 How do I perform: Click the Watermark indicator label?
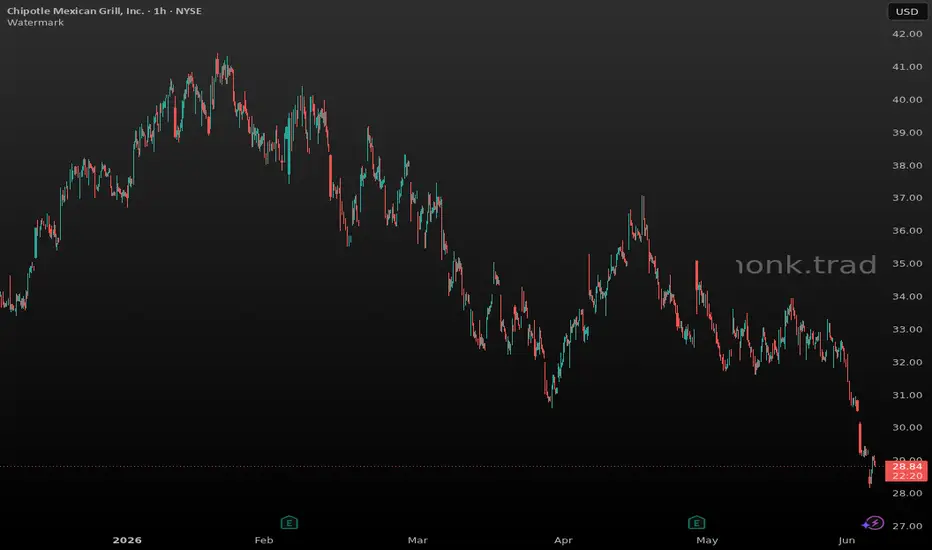click(x=35, y=23)
